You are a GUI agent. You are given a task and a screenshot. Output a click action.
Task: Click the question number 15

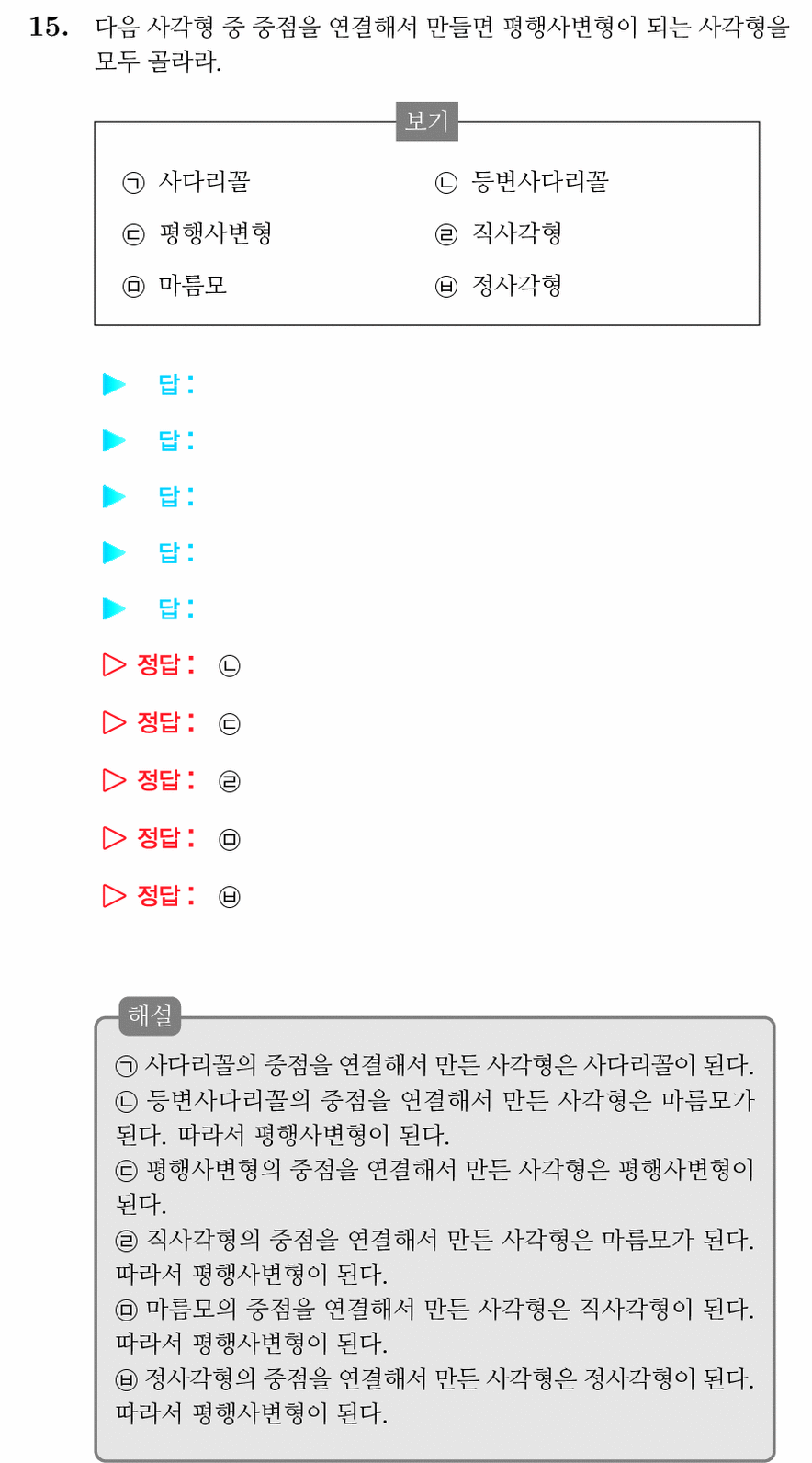[x=49, y=27]
